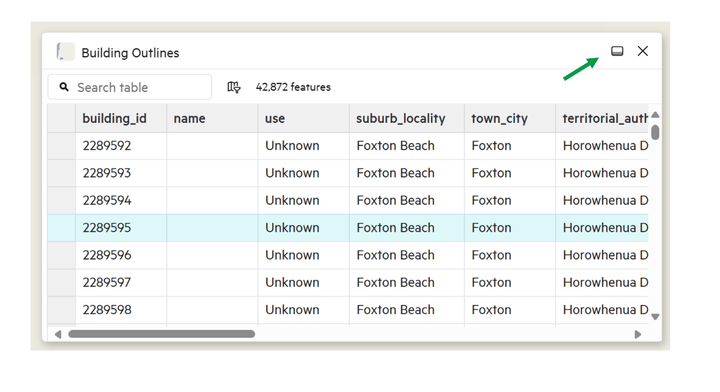The width and height of the screenshot is (720, 392).
Task: Click Horowhenua cell in row 2289596
Action: [602, 255]
